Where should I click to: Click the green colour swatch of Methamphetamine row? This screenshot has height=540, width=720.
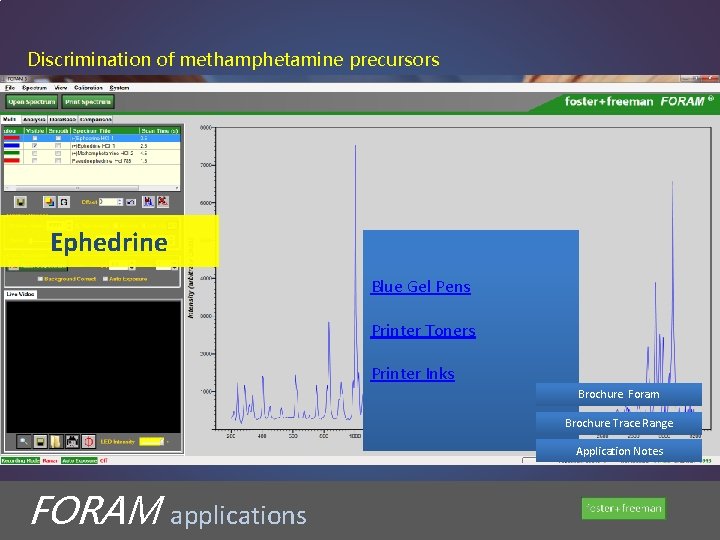[12, 153]
